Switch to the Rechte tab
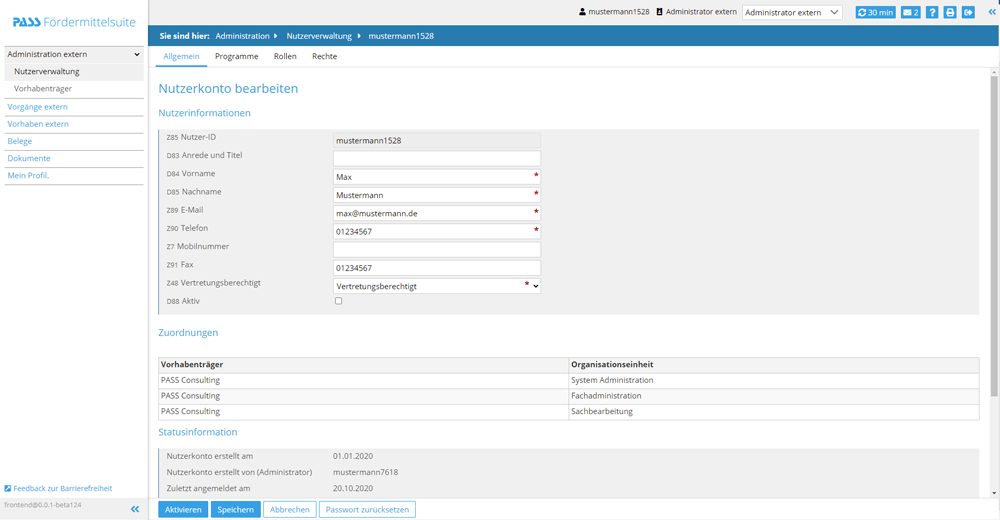This screenshot has height=520, width=1000. (325, 56)
